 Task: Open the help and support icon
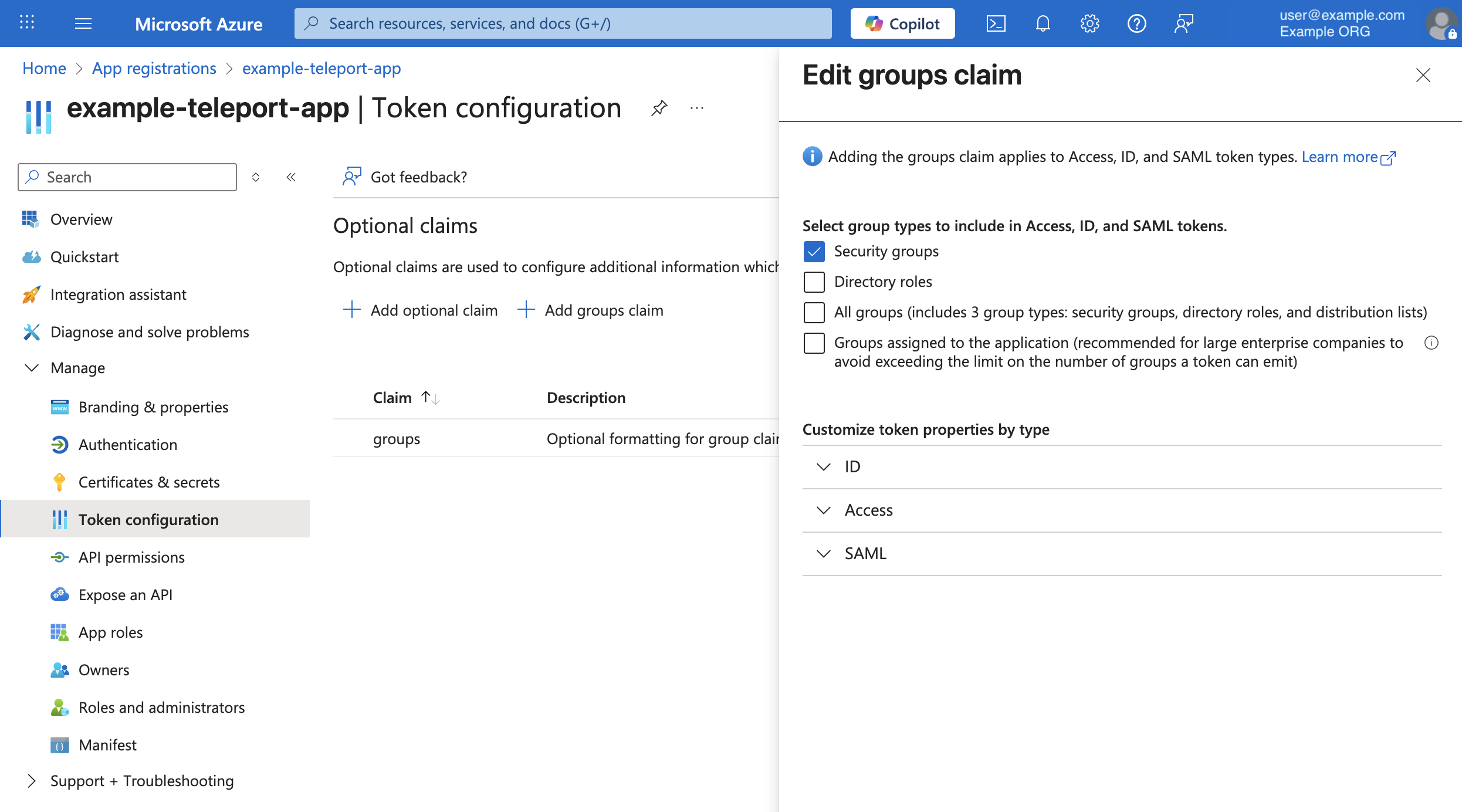point(1137,23)
